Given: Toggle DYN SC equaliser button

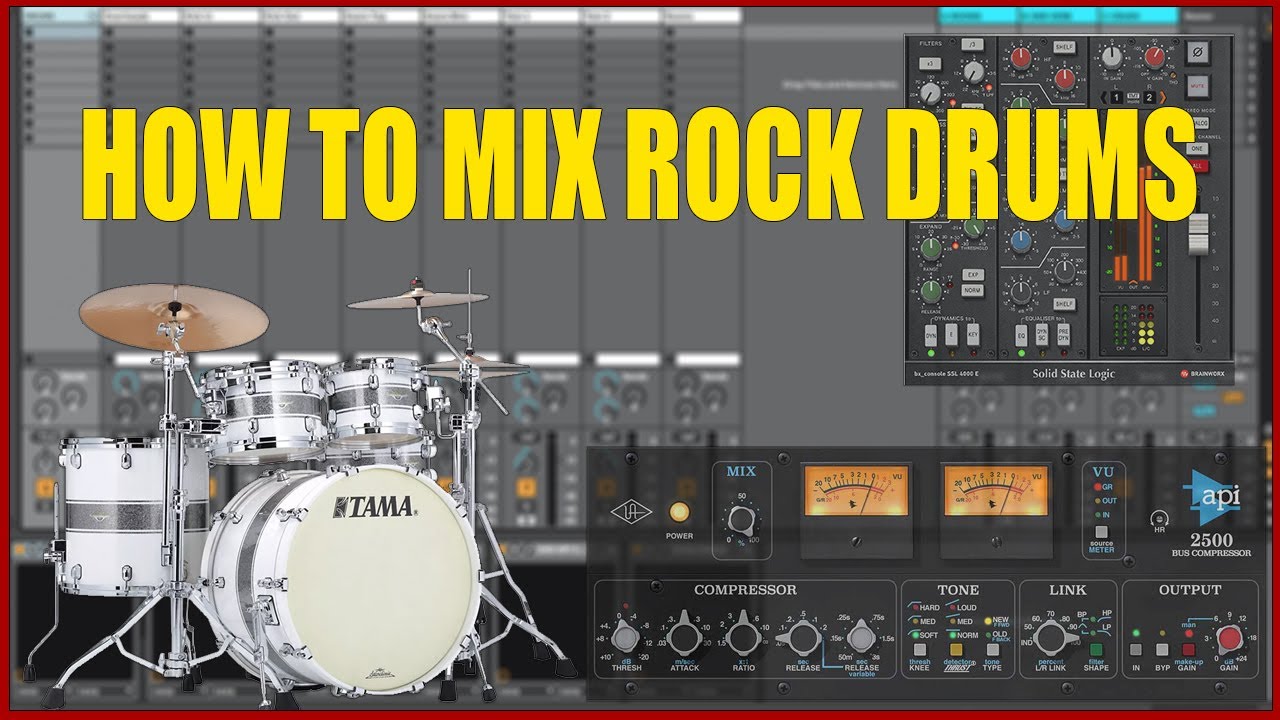Looking at the screenshot, I should tap(1042, 335).
